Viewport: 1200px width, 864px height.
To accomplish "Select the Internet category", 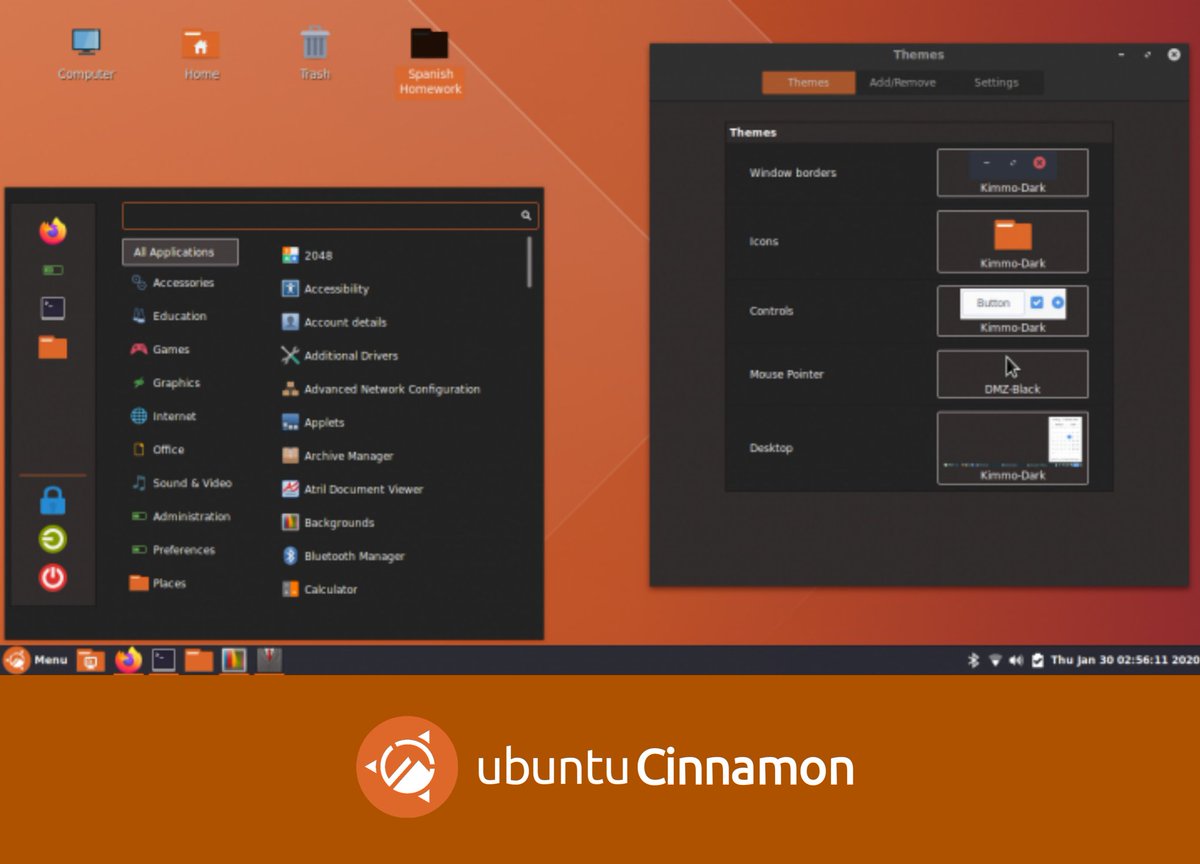I will point(163,416).
